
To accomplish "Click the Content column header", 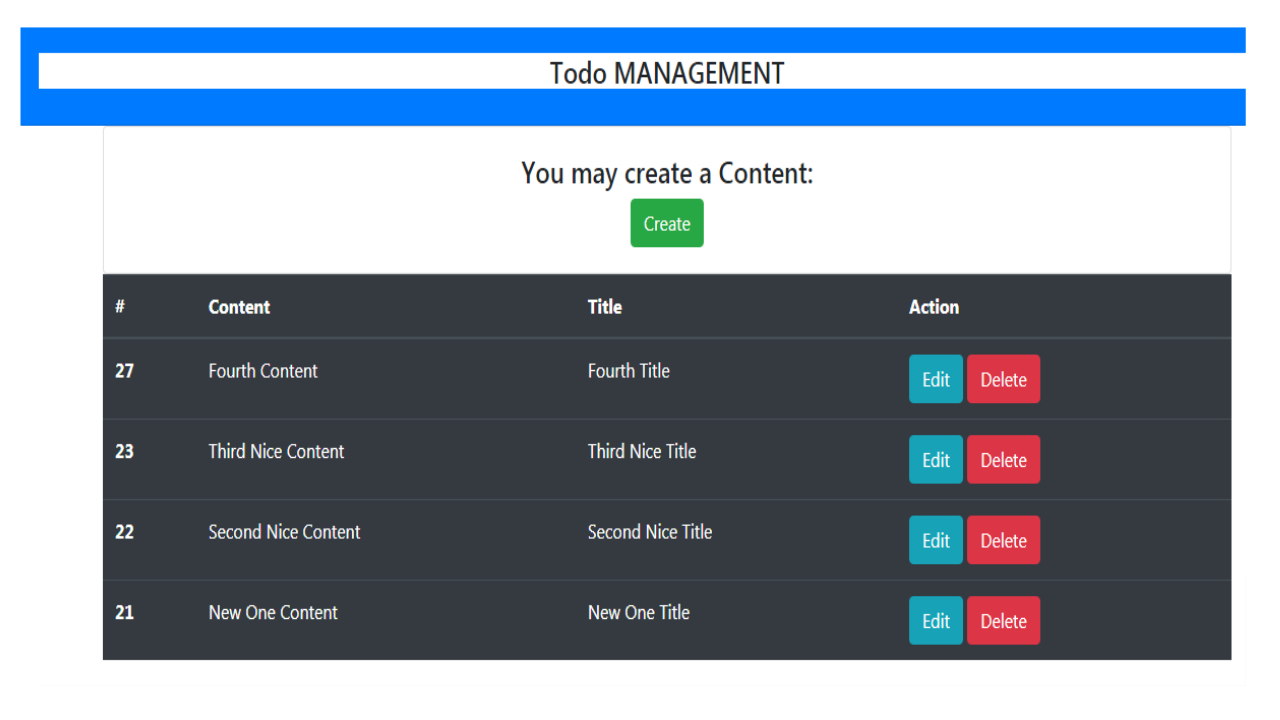I will click(x=239, y=307).
